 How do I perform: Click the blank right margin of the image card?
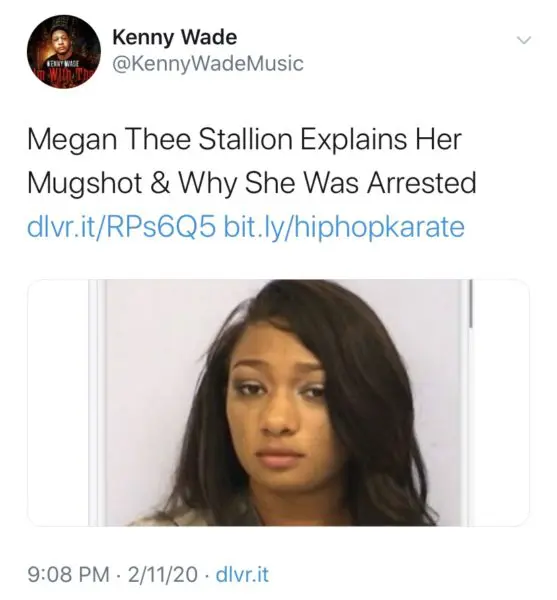[501, 403]
